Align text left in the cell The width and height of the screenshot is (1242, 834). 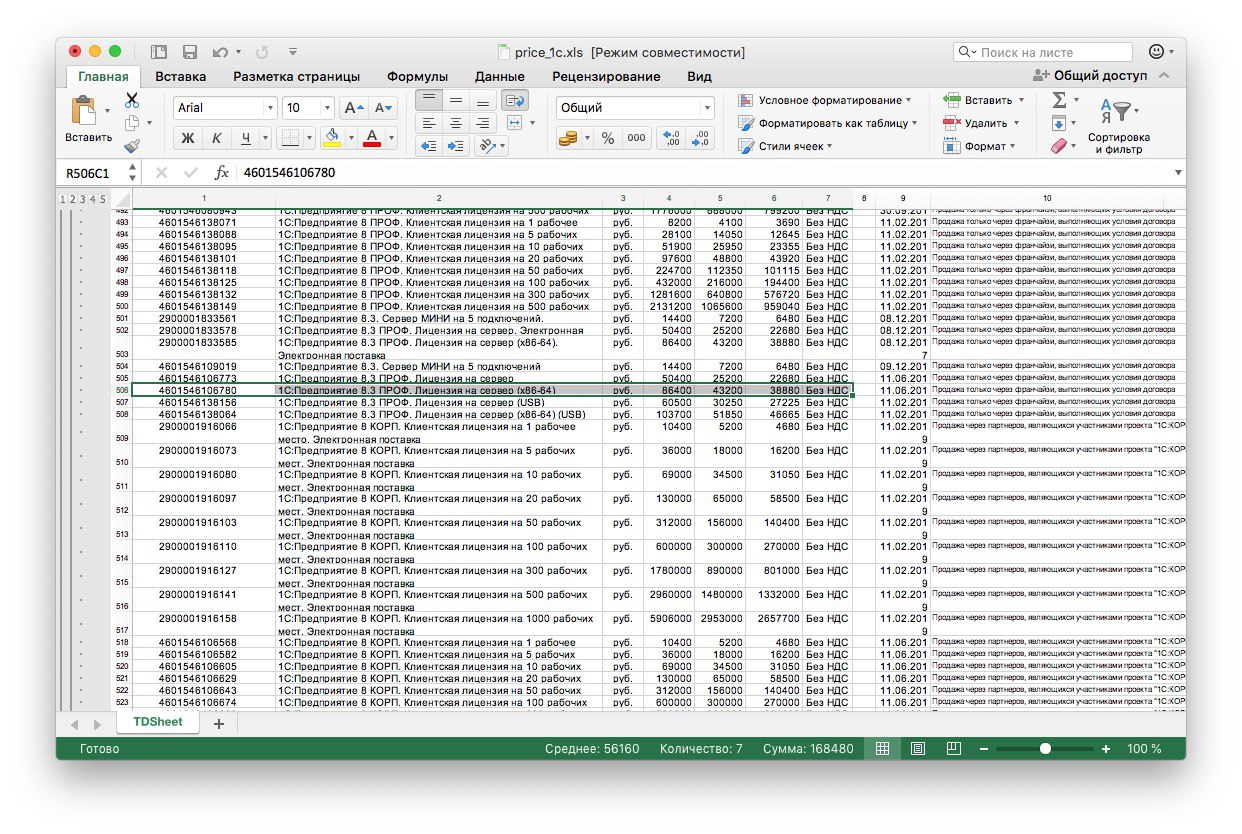[429, 123]
